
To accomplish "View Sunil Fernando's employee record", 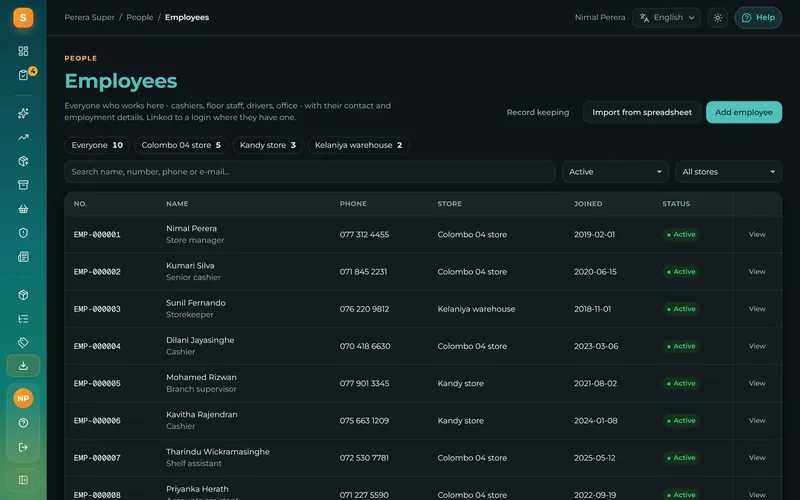I will point(757,309).
